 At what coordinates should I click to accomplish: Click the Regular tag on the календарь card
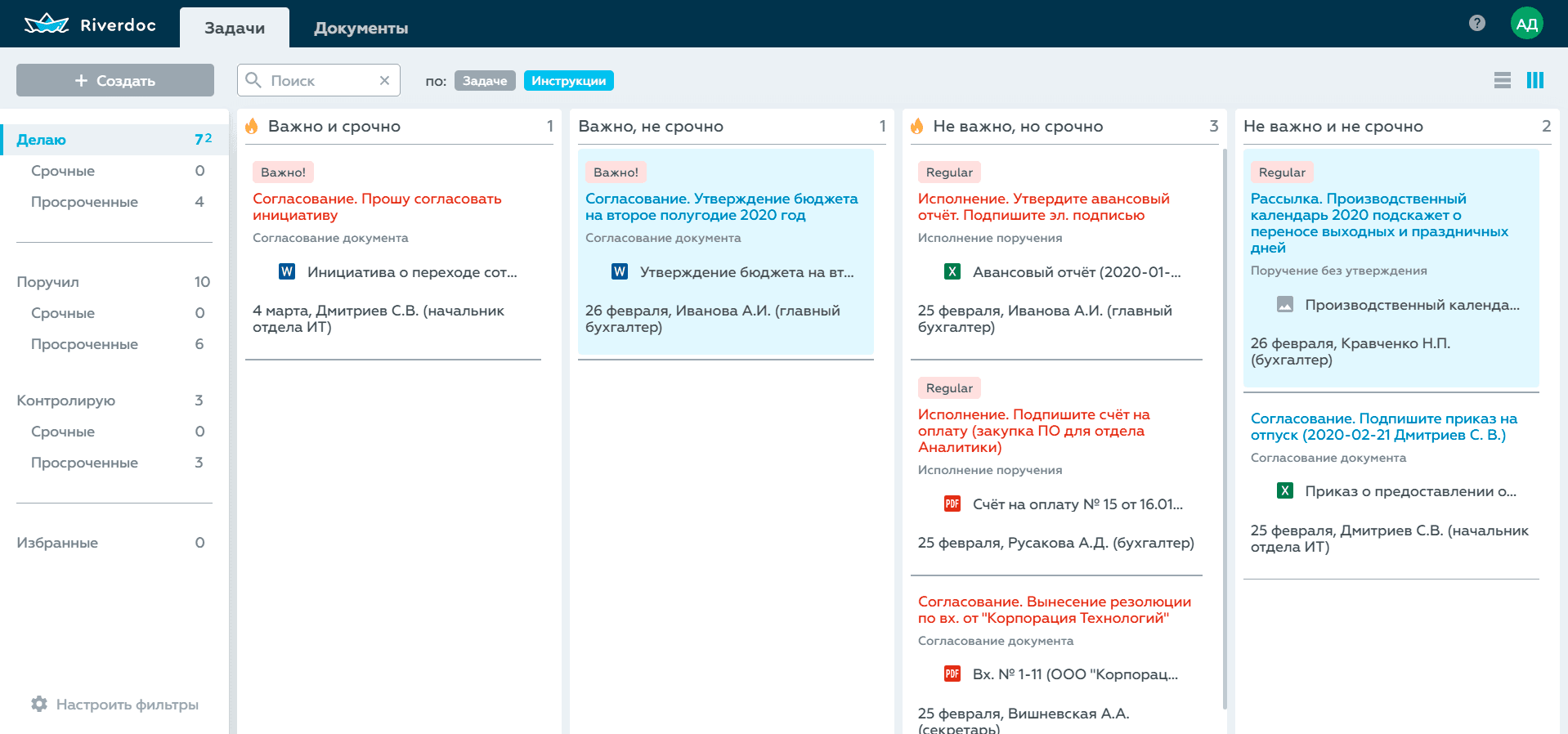point(1282,172)
